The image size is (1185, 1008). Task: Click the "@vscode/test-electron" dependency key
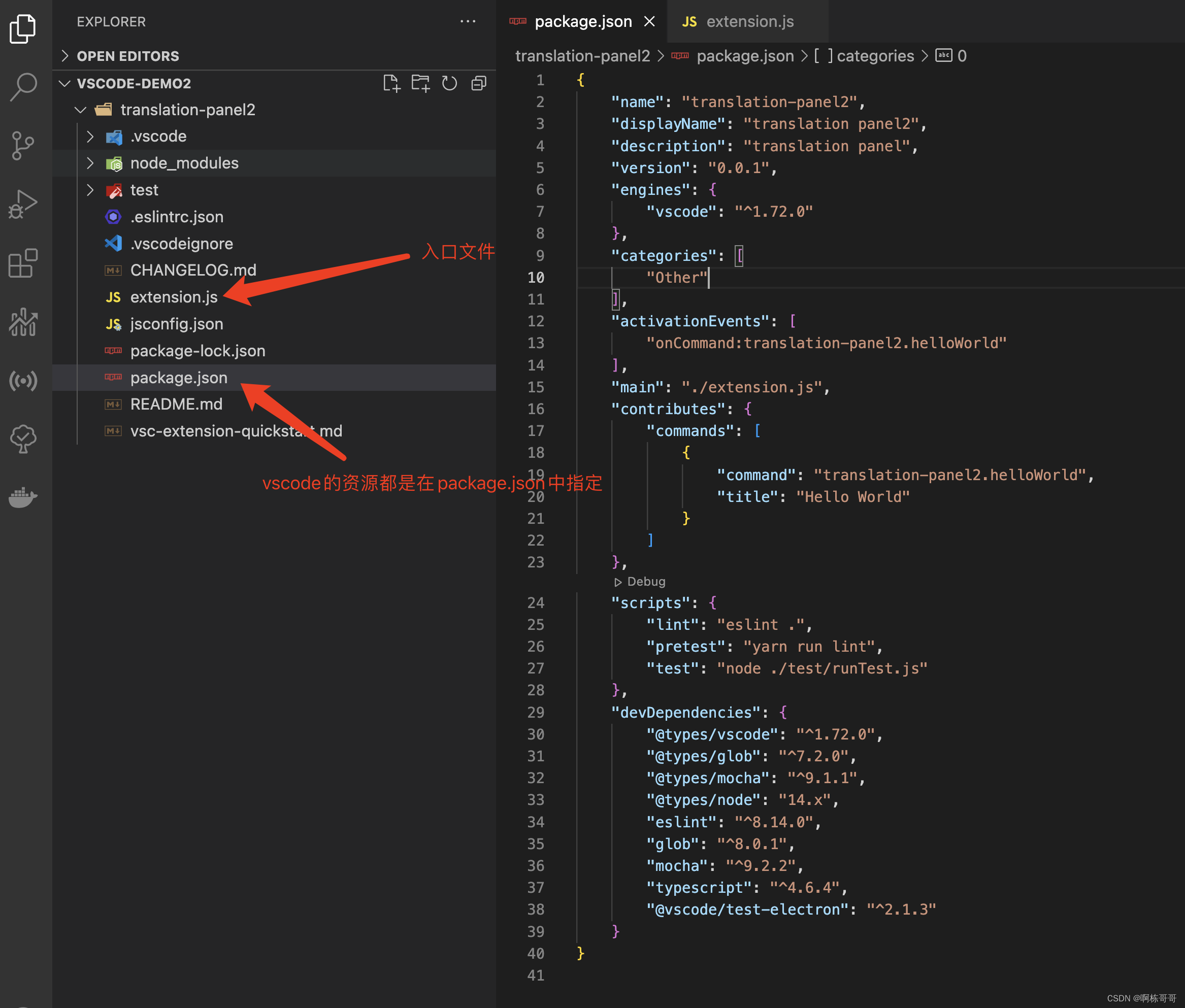coord(748,910)
